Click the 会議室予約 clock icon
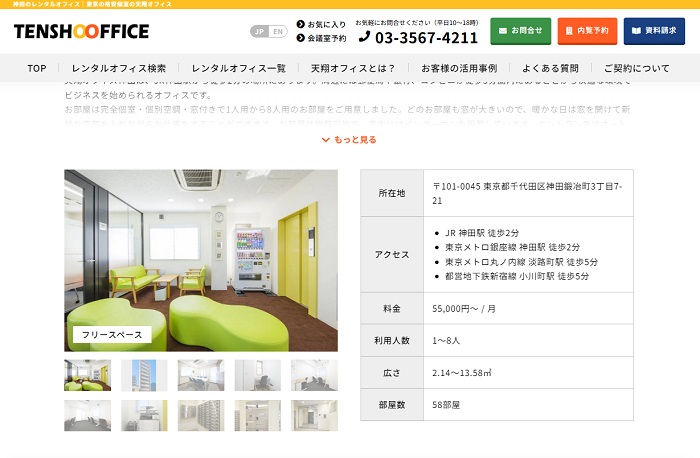700x458 pixels. click(300, 38)
